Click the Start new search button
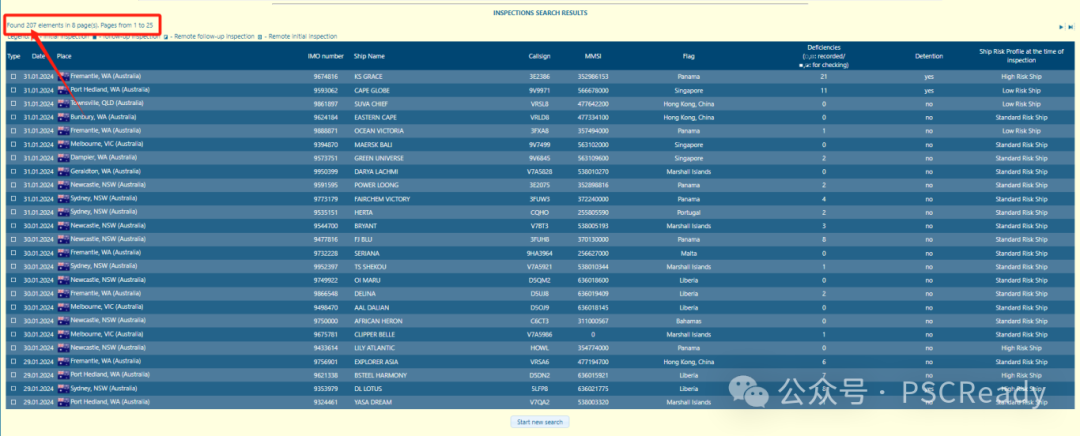Image resolution: width=1080 pixels, height=436 pixels. (540, 422)
